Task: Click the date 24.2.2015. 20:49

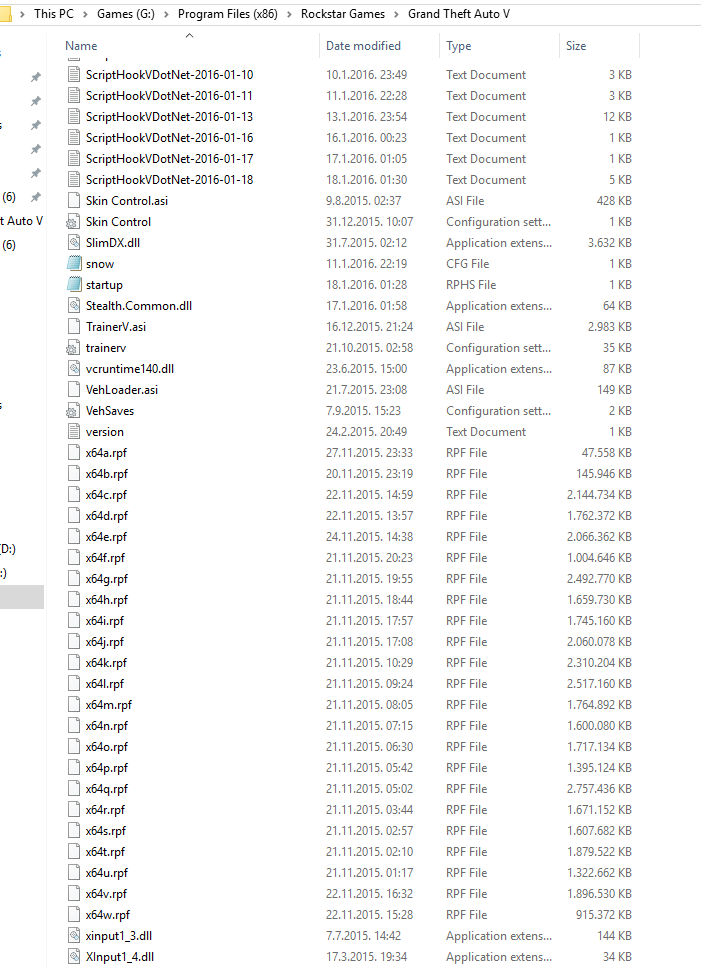Action: point(366,432)
